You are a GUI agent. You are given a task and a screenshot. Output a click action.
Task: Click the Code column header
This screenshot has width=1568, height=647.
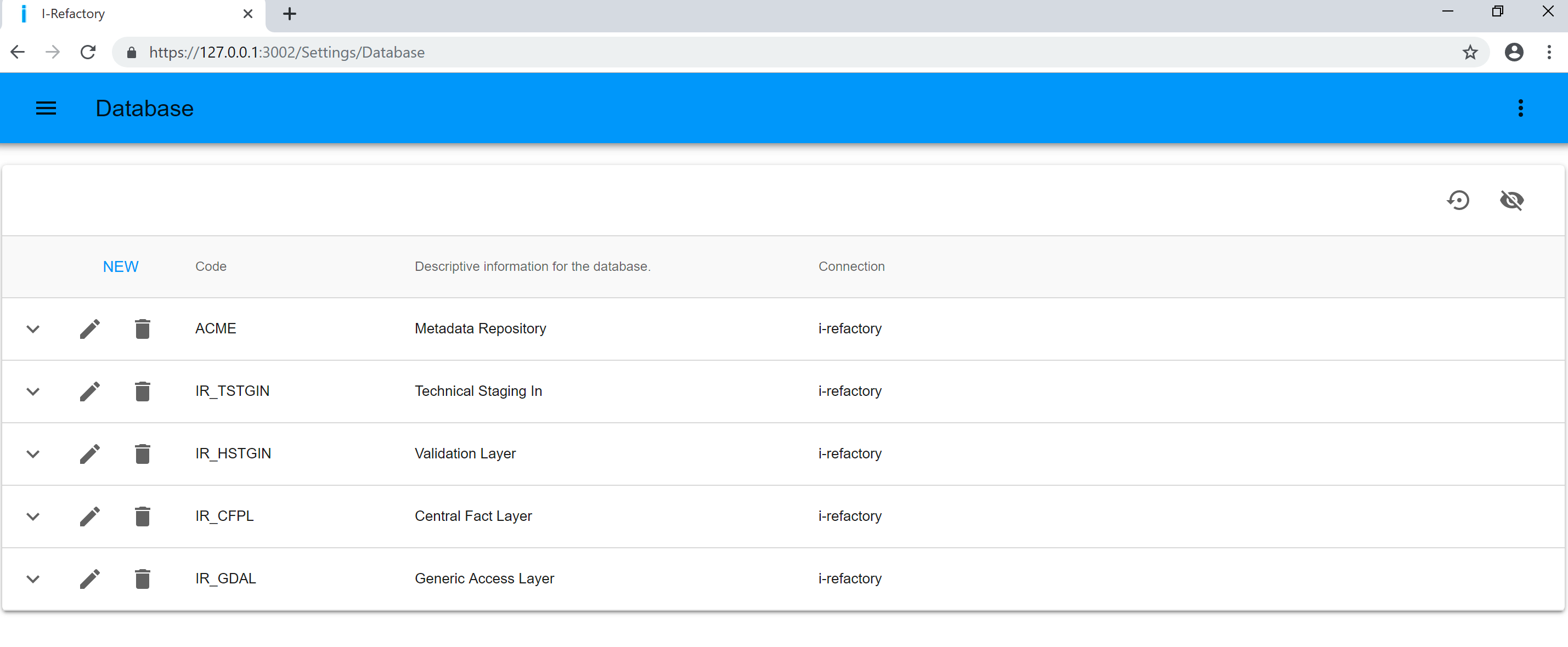(211, 266)
